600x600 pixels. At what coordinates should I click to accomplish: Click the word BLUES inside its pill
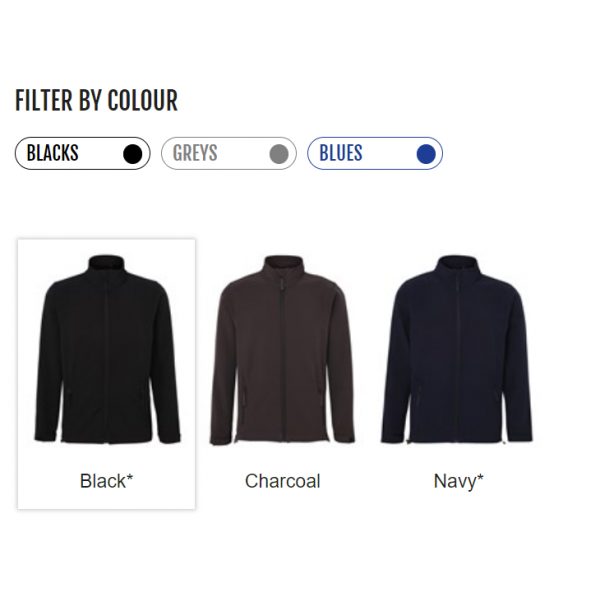pos(341,153)
